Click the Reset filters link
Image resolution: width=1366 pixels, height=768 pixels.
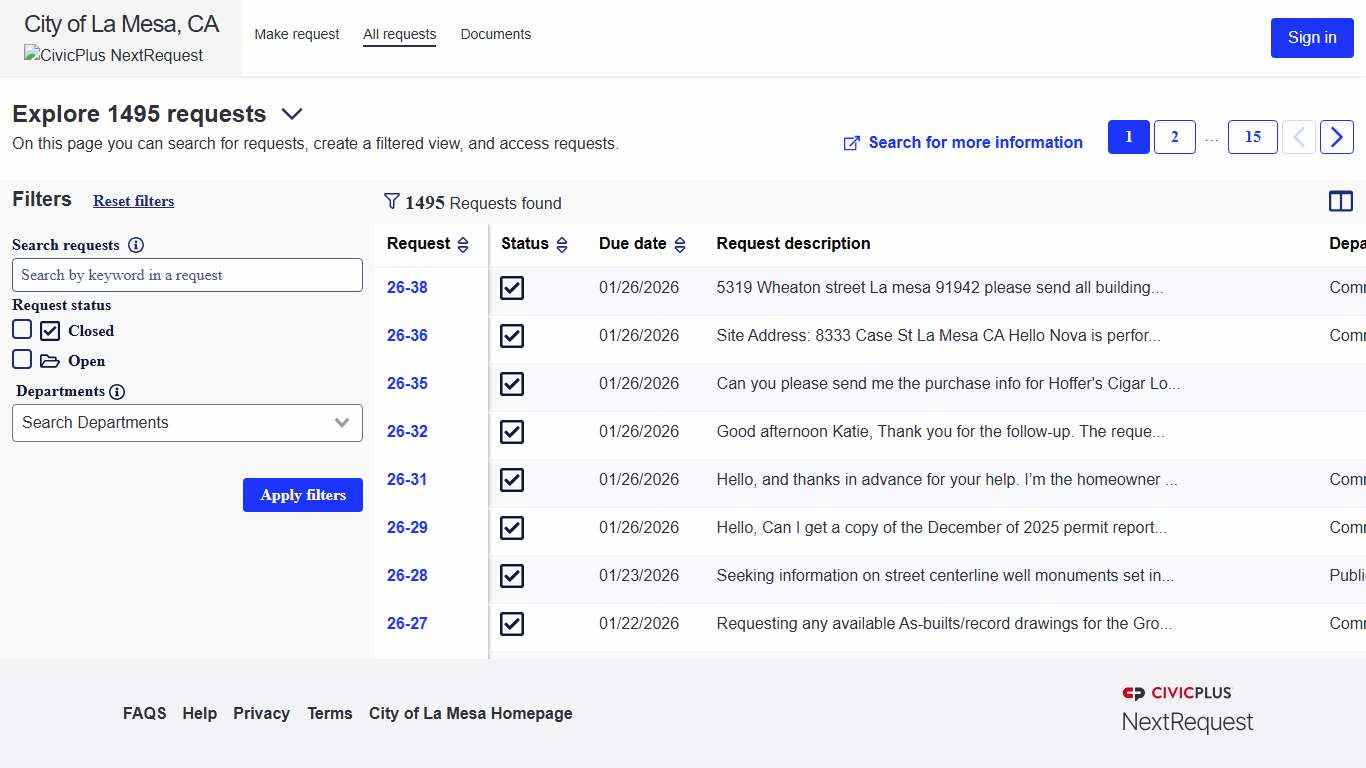[x=133, y=201]
